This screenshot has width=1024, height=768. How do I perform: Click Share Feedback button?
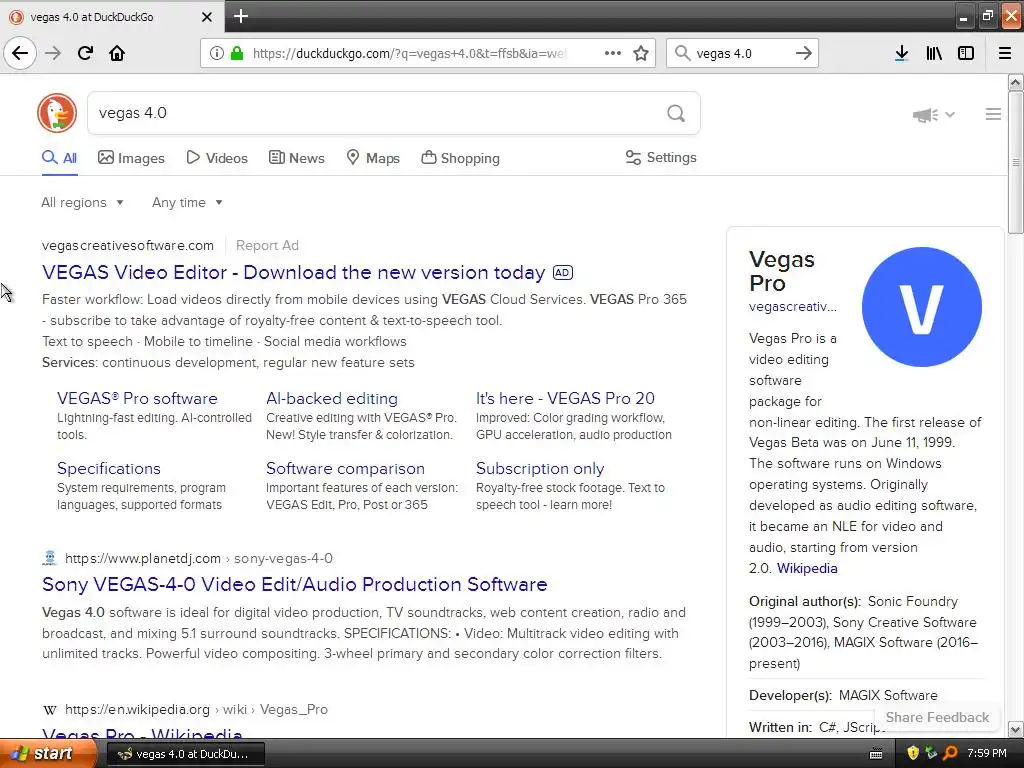click(937, 717)
